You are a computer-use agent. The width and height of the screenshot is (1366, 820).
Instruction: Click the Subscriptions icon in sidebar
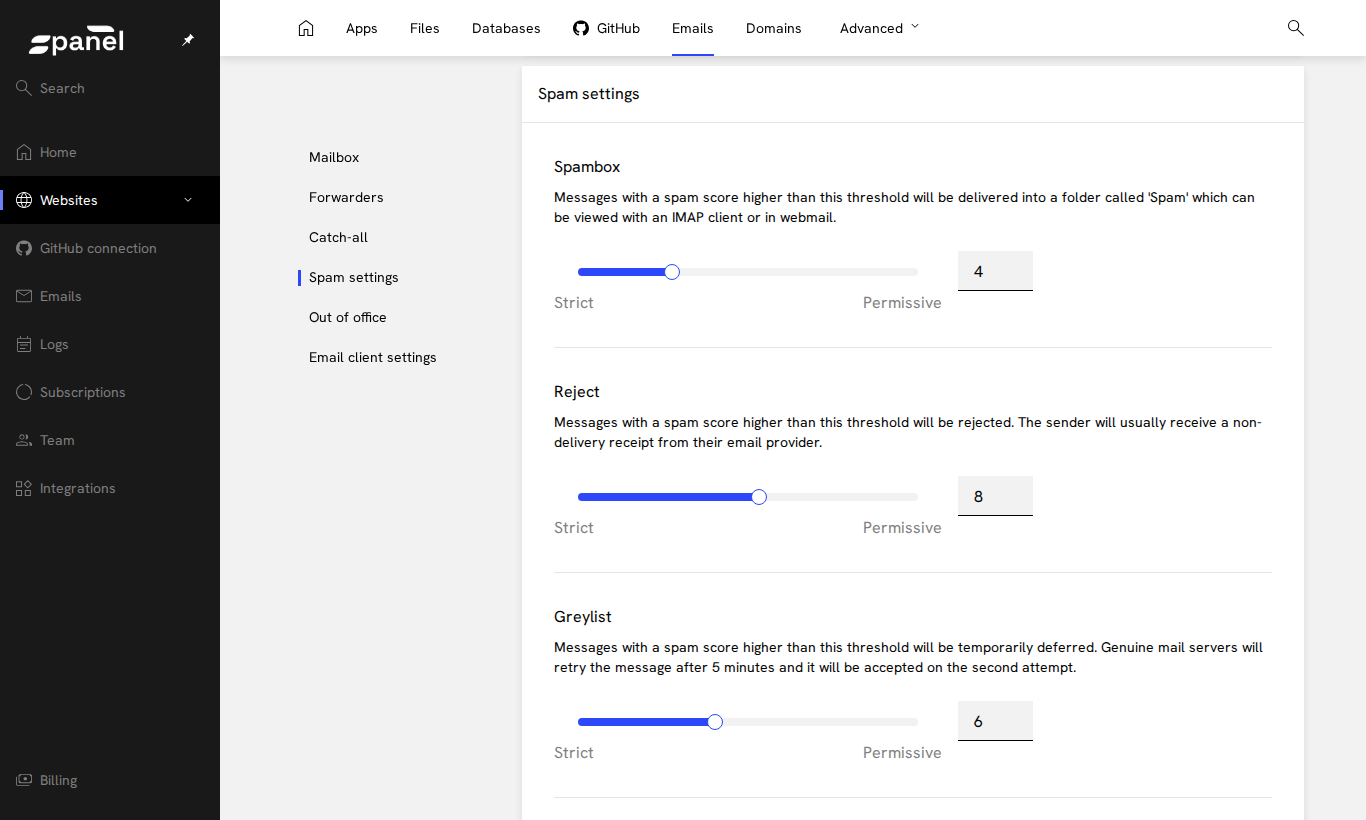click(x=24, y=392)
